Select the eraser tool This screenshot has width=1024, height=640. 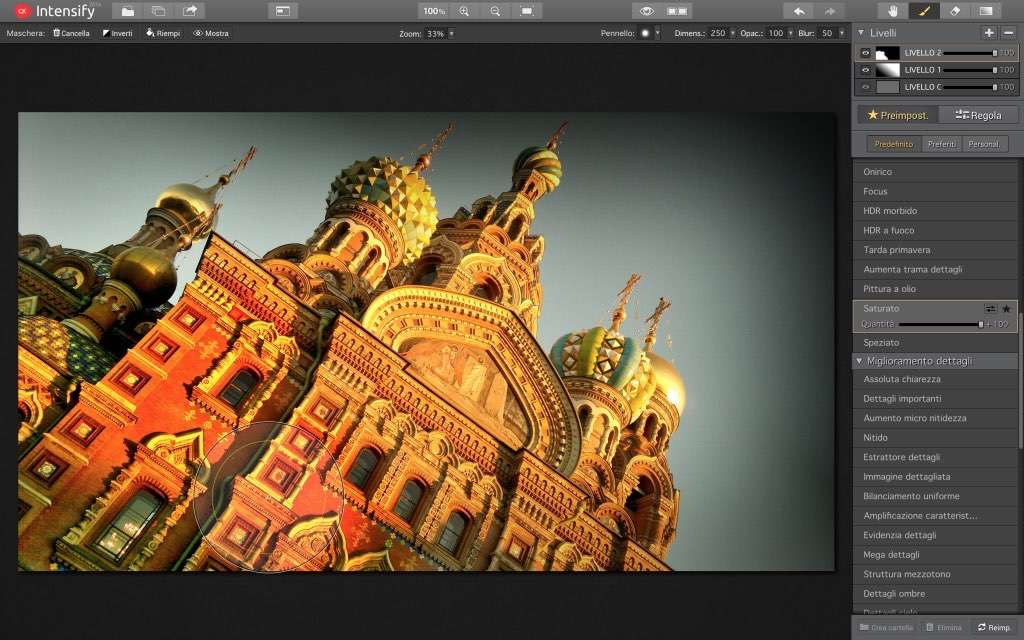point(955,11)
